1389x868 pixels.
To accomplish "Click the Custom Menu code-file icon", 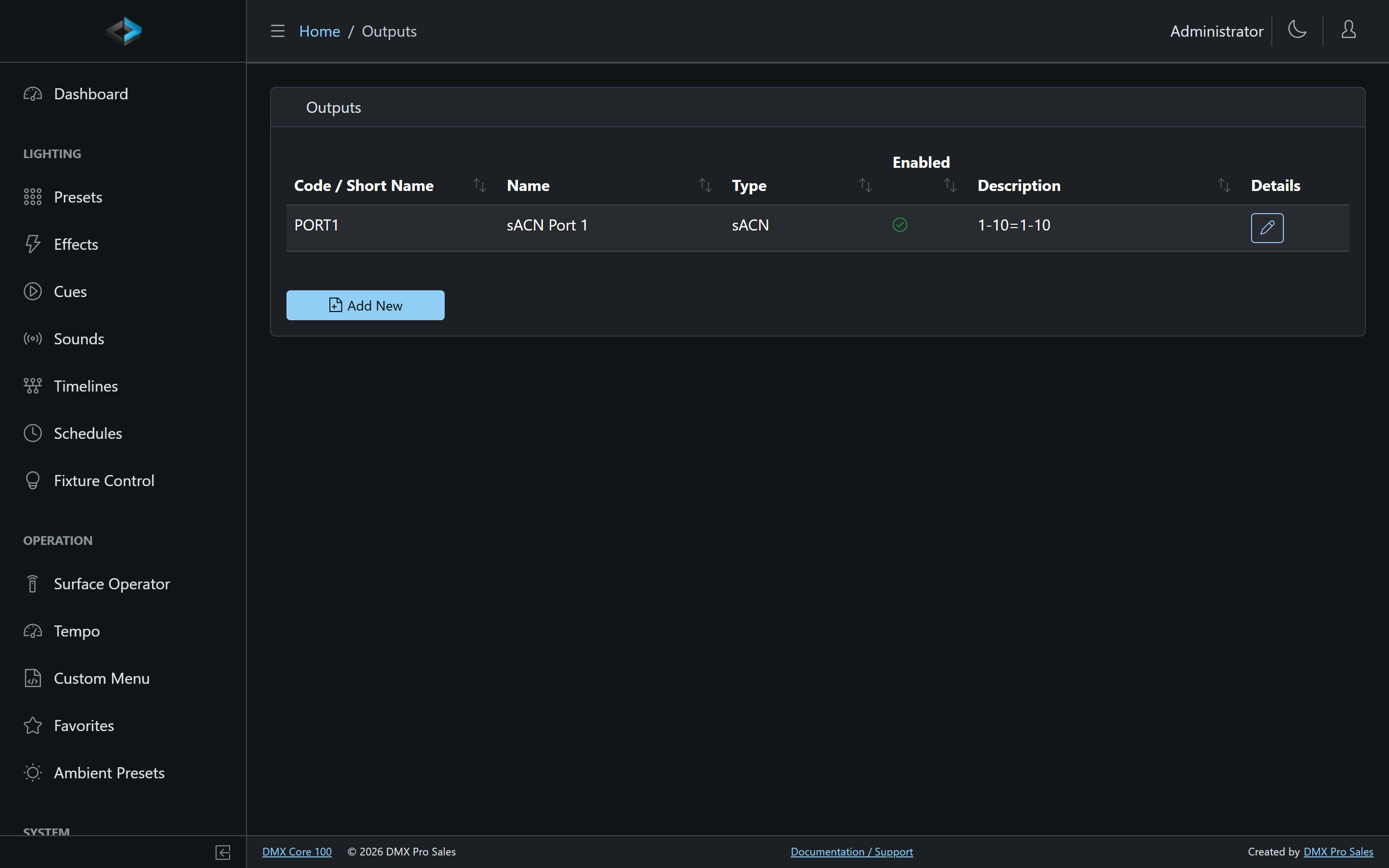I will click(33, 678).
